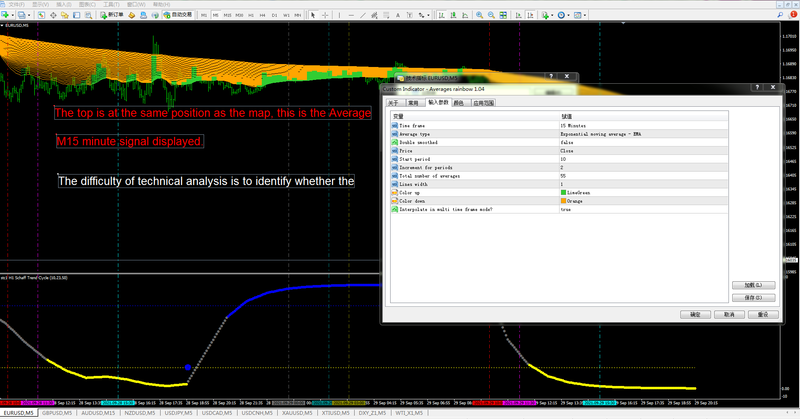Click the LimeGreen Color up swatch

pyautogui.click(x=564, y=192)
